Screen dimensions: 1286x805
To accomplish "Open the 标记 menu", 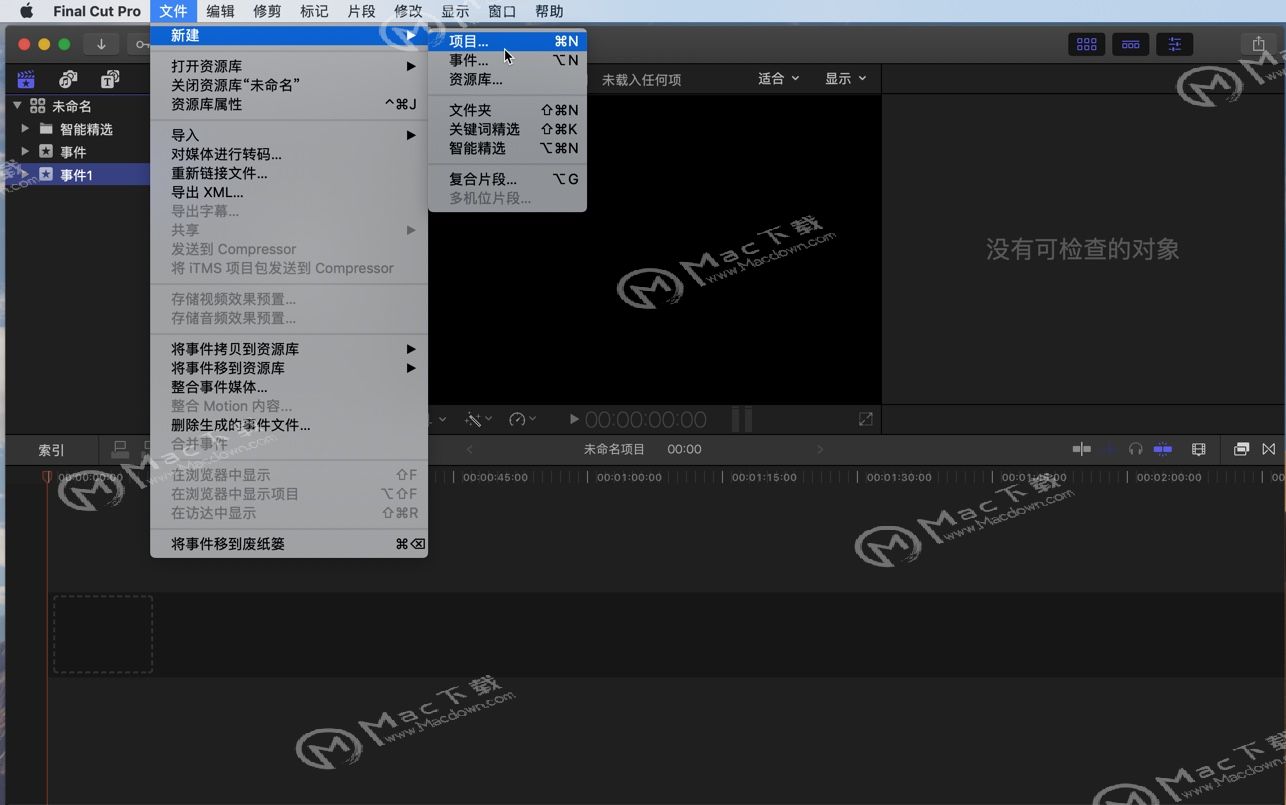I will pos(314,11).
